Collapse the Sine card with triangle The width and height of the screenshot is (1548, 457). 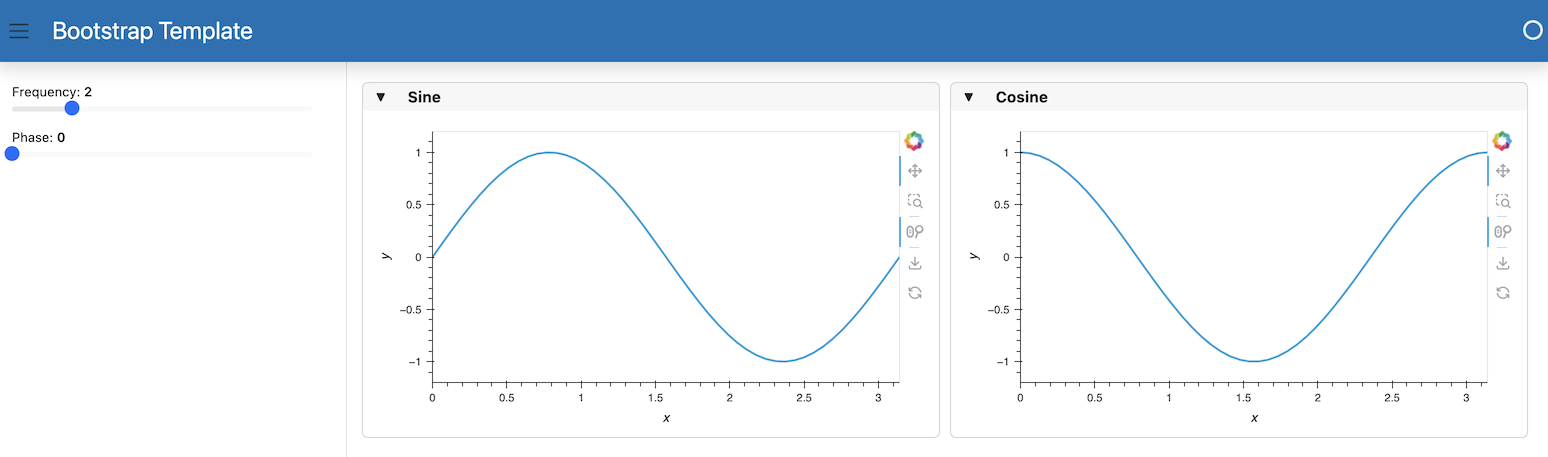coord(380,97)
